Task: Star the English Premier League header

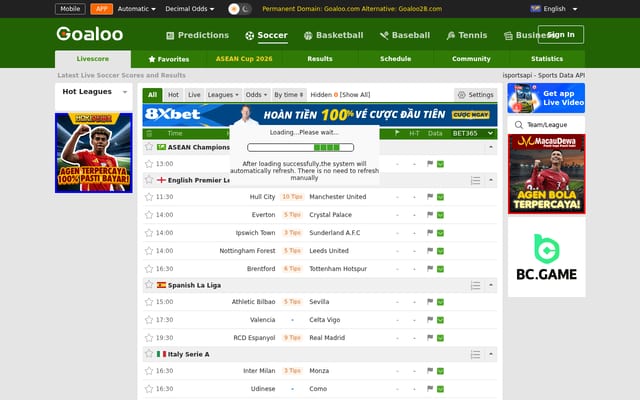Action: click(149, 180)
